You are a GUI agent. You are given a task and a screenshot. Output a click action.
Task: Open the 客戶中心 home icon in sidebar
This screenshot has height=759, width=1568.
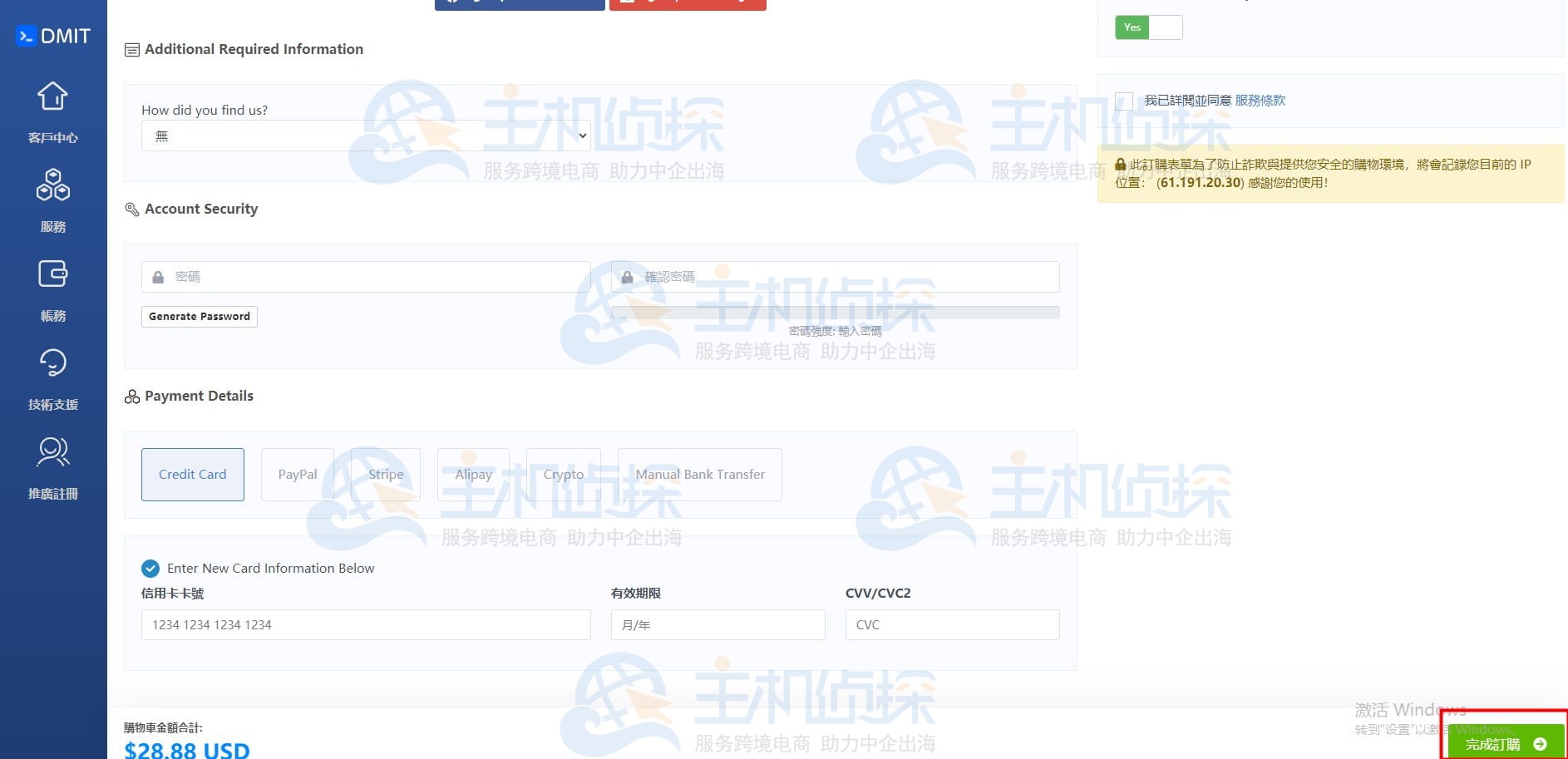pos(52,97)
